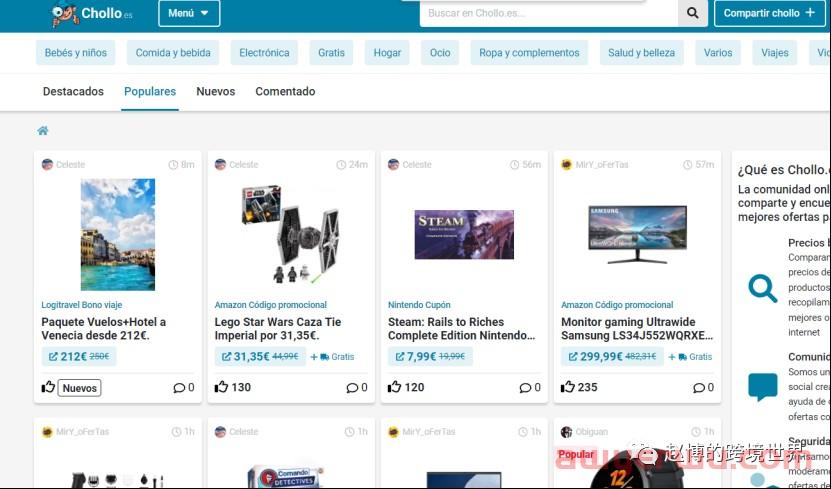Open Steam: Rails to Riches title
Image resolution: width=831 pixels, height=489 pixels.
(x=462, y=328)
